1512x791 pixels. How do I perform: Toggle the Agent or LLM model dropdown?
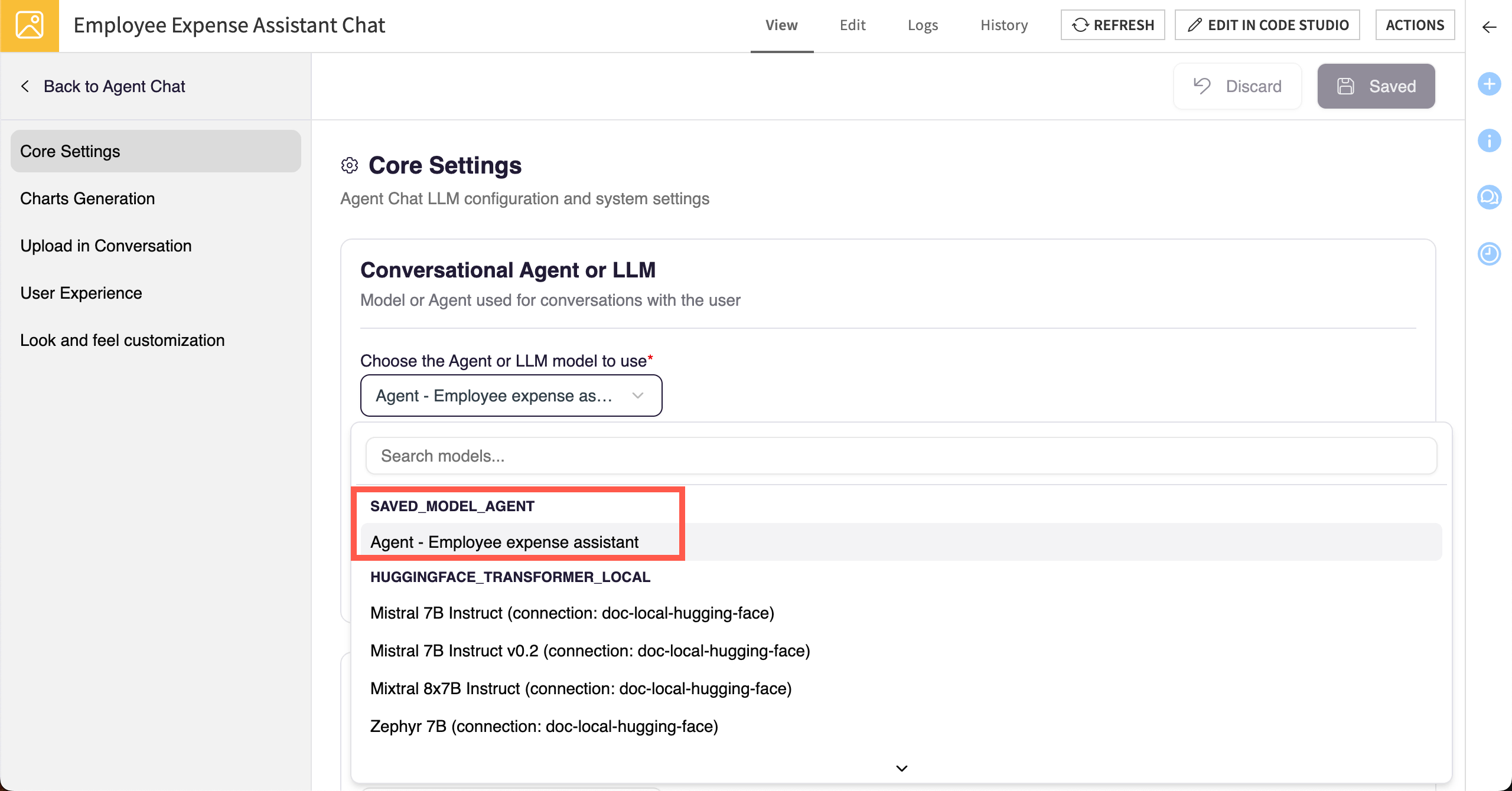pyautogui.click(x=511, y=395)
